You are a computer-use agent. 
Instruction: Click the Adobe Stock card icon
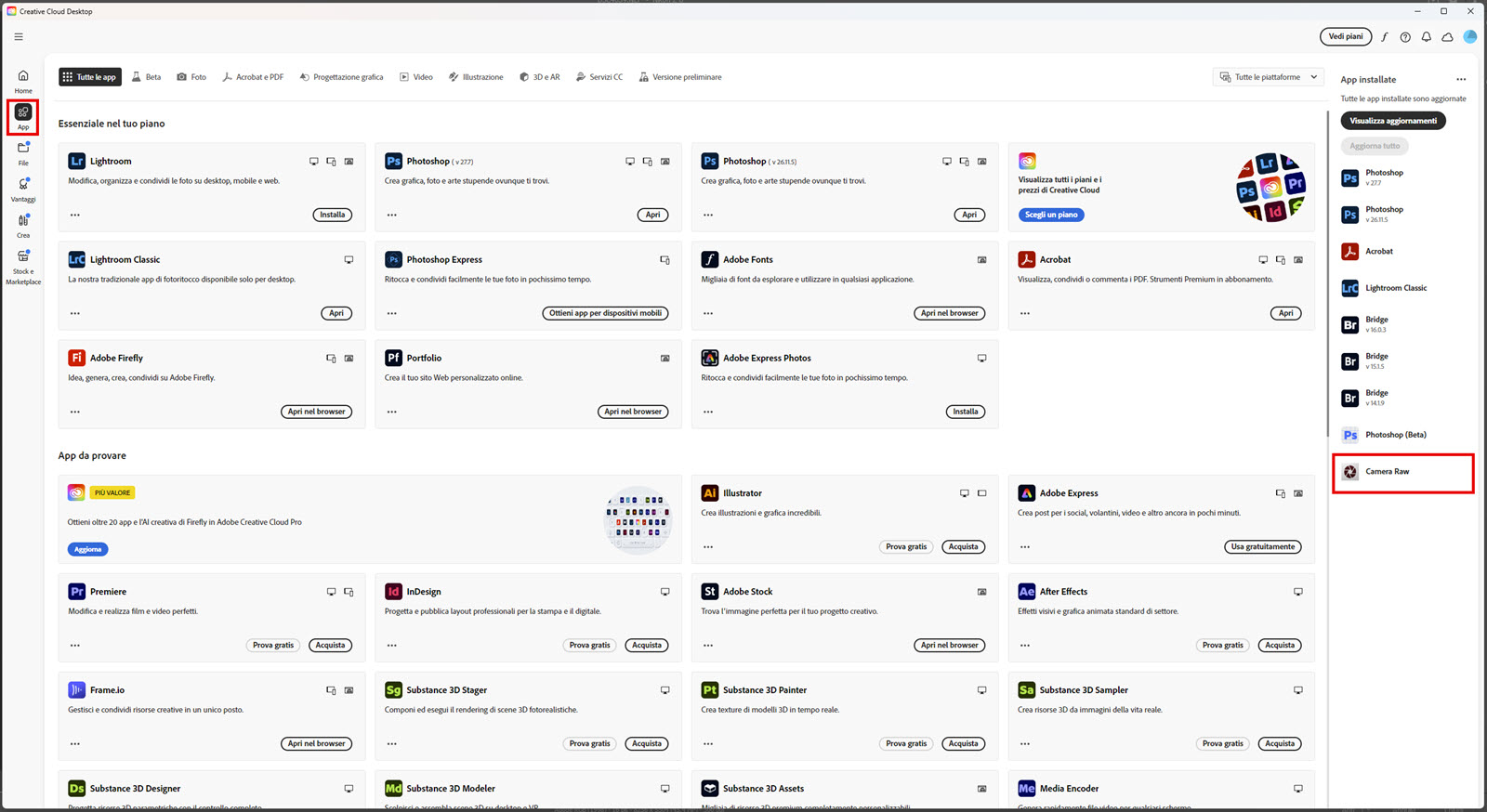pos(710,592)
